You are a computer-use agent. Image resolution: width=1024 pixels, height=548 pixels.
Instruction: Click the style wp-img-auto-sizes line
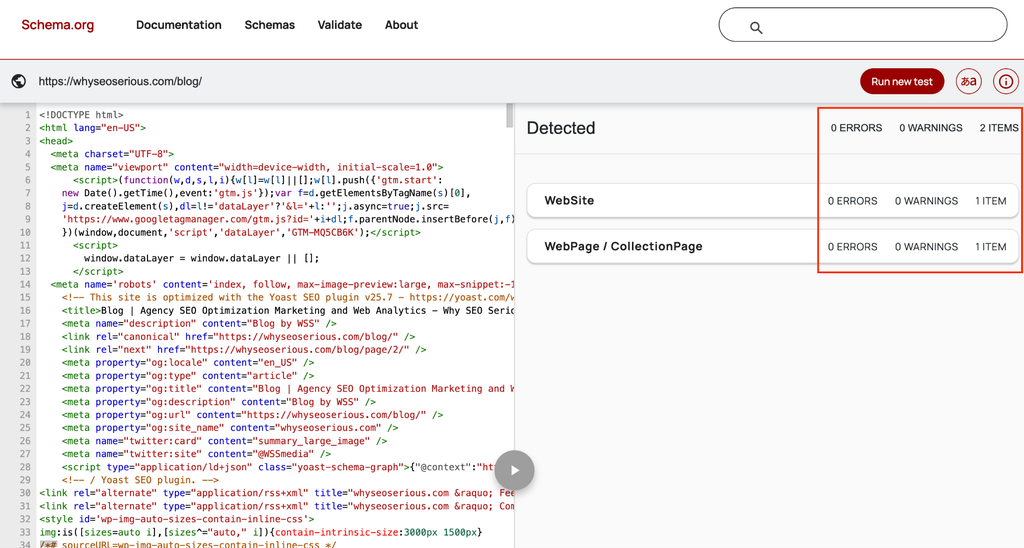pos(177,519)
